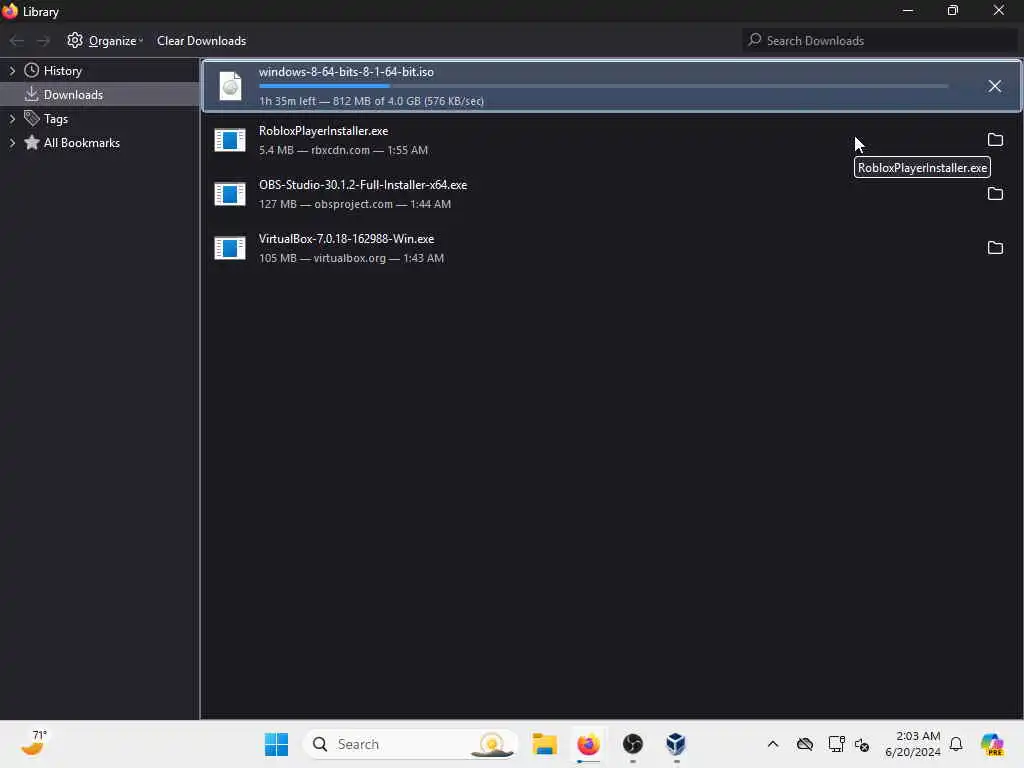The height and width of the screenshot is (768, 1024).
Task: Open the Windows Start menu
Action: click(276, 744)
